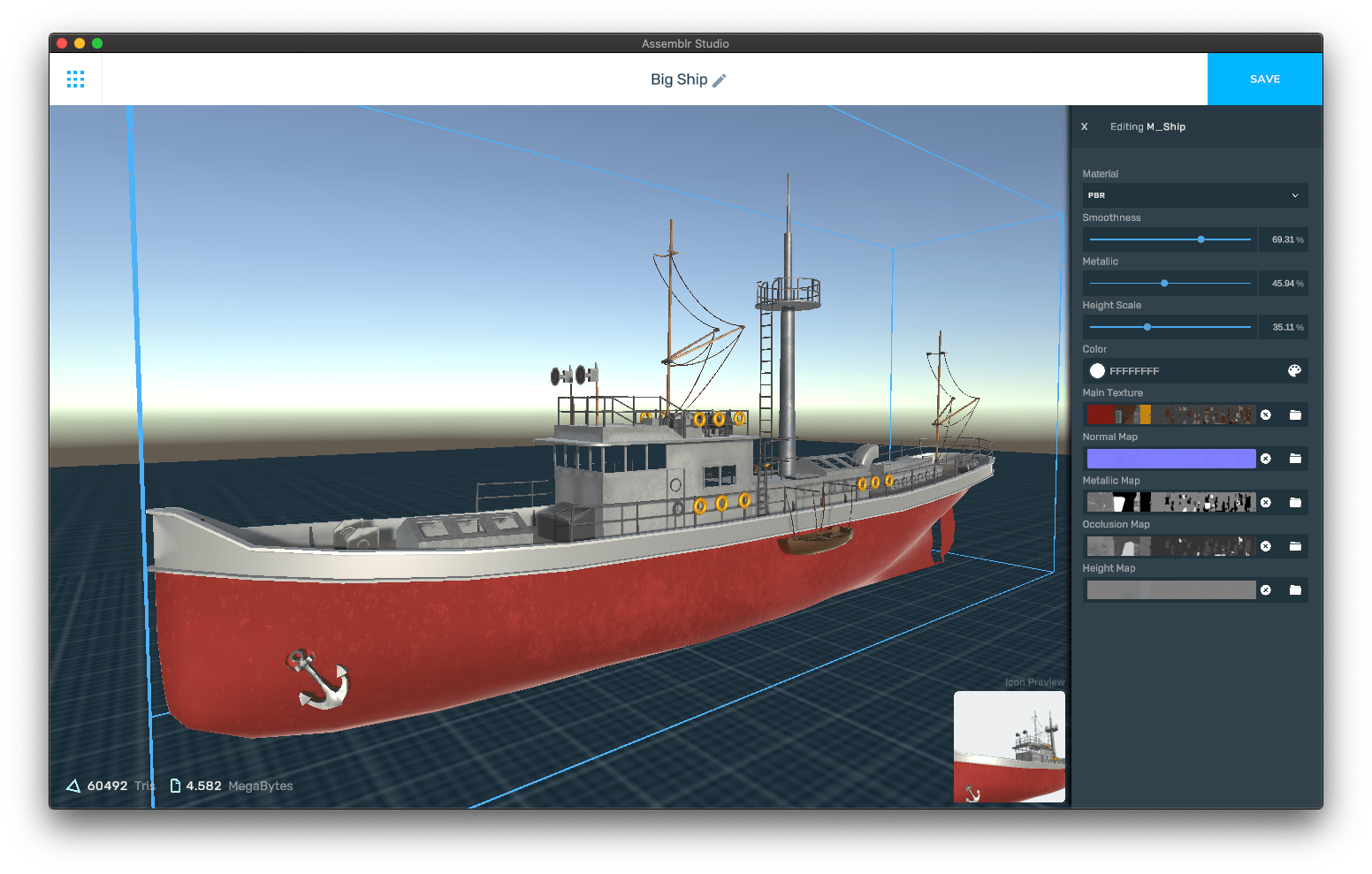This screenshot has height=874, width=1372.
Task: Close the M_Ship editing panel
Action: pos(1085,126)
